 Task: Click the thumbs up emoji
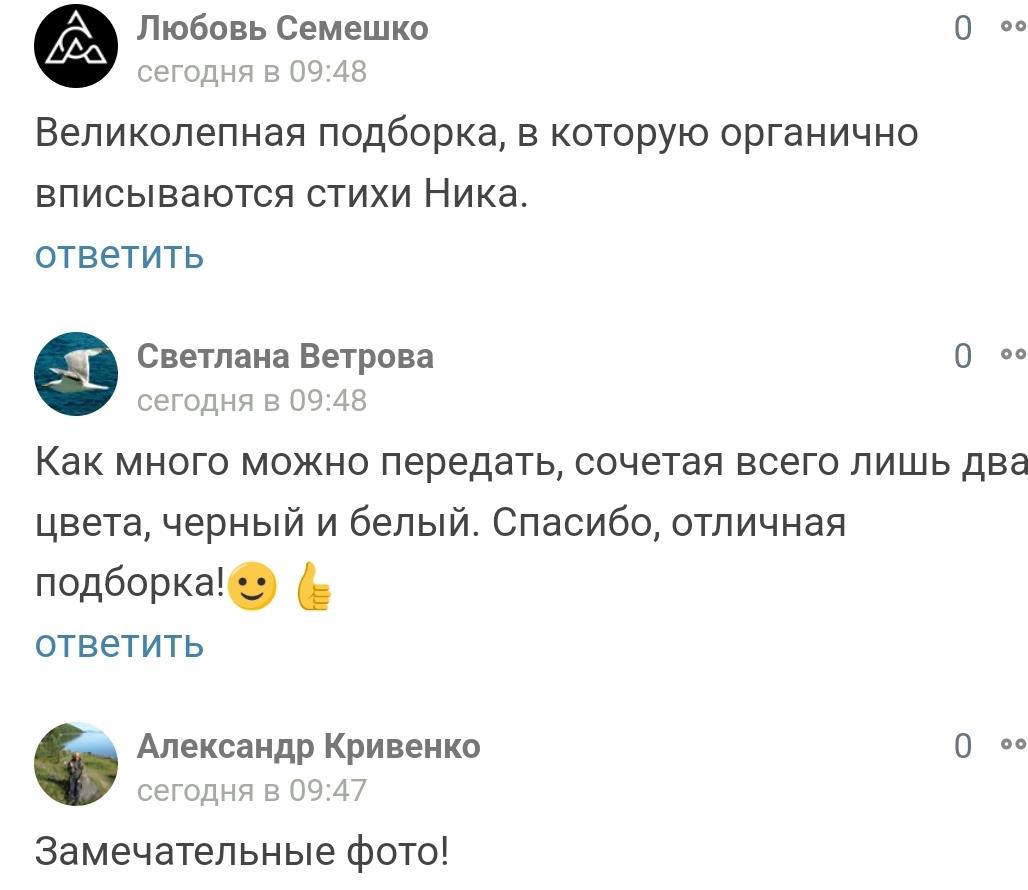[314, 588]
